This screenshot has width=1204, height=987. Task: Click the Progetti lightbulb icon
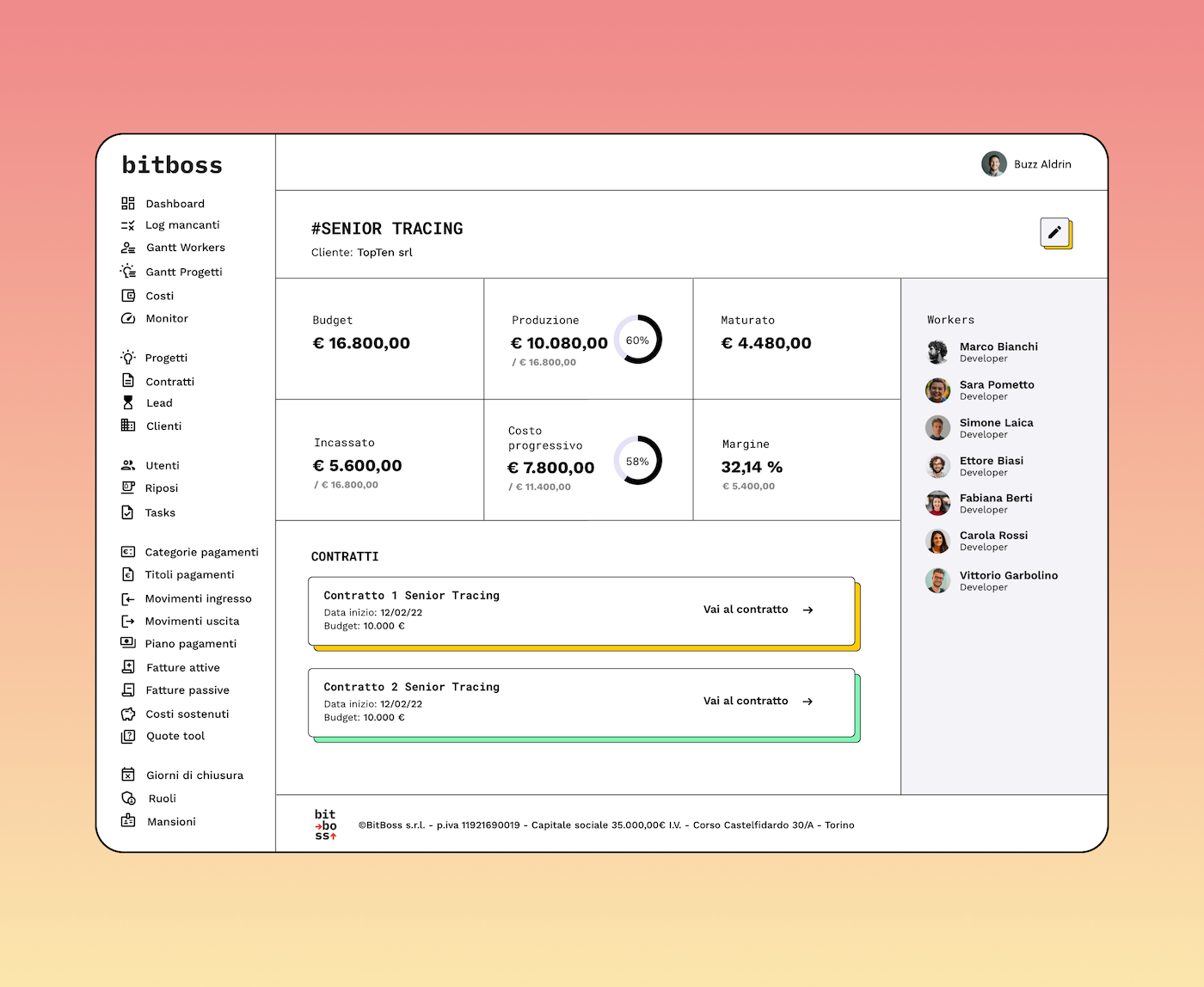click(128, 358)
